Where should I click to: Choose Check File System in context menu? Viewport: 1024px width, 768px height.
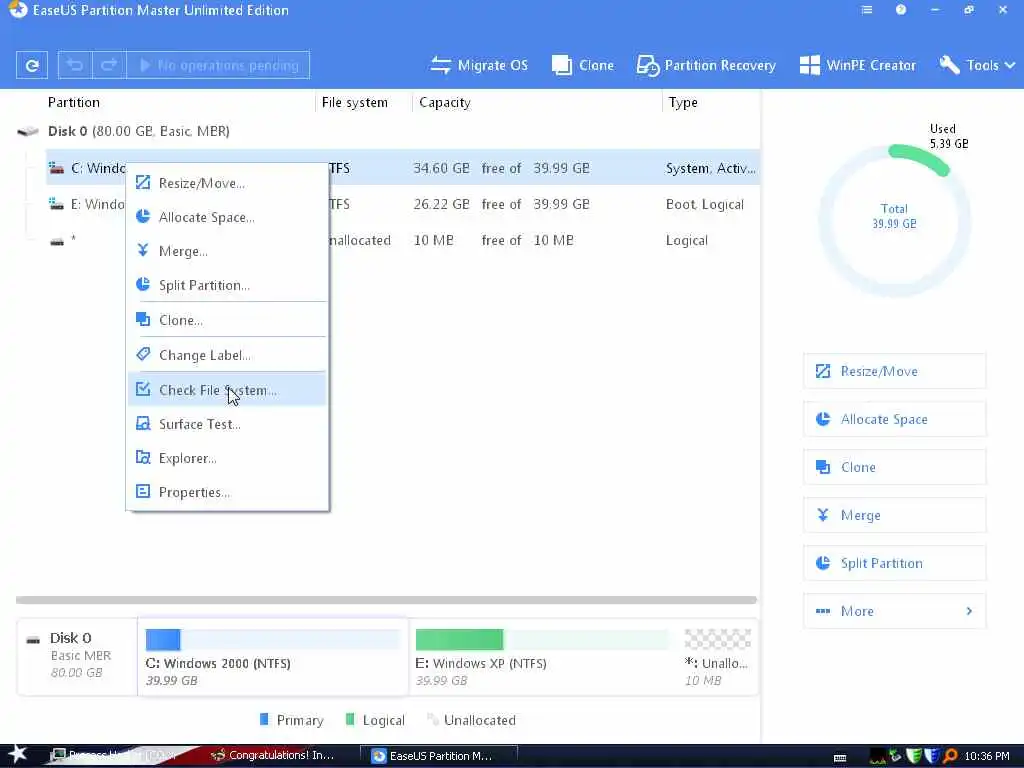[x=227, y=389]
